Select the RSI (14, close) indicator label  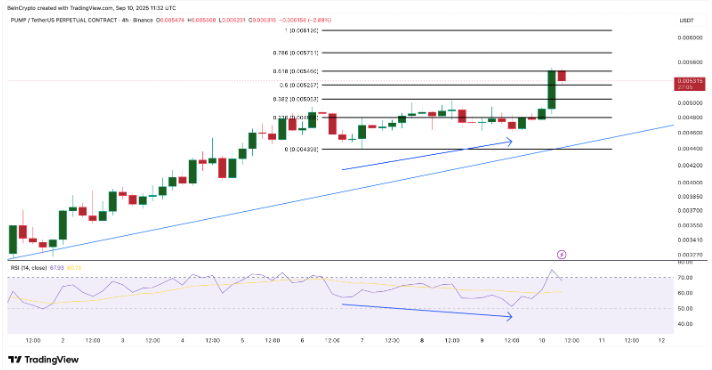point(29,268)
